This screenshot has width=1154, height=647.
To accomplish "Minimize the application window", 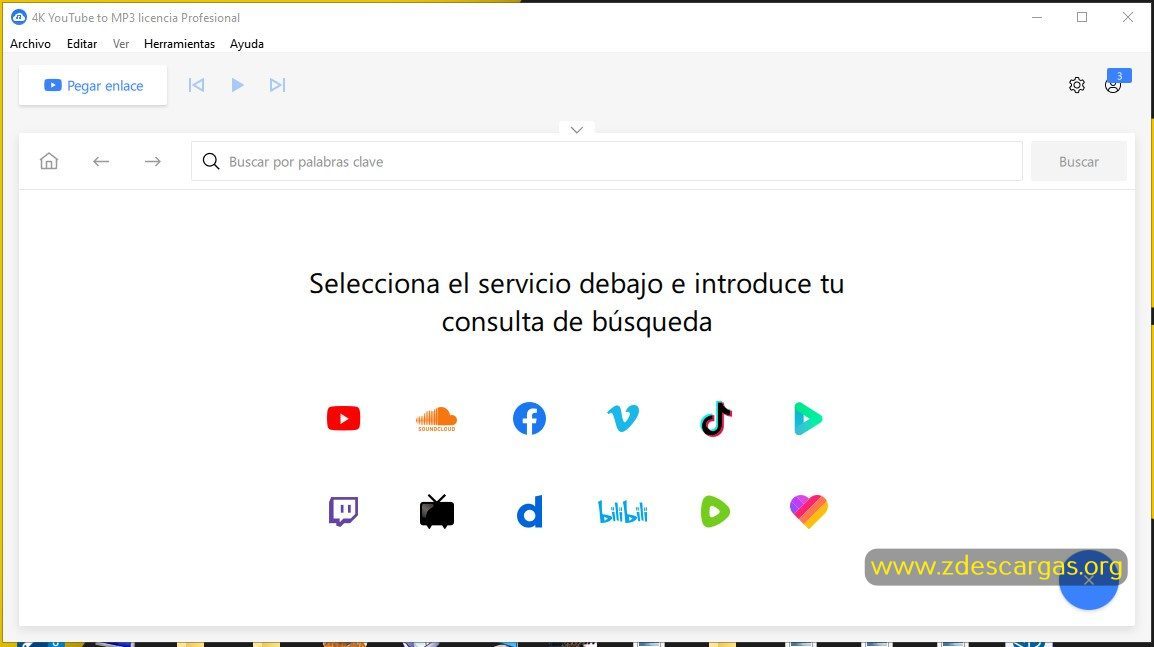I will pyautogui.click(x=1038, y=17).
